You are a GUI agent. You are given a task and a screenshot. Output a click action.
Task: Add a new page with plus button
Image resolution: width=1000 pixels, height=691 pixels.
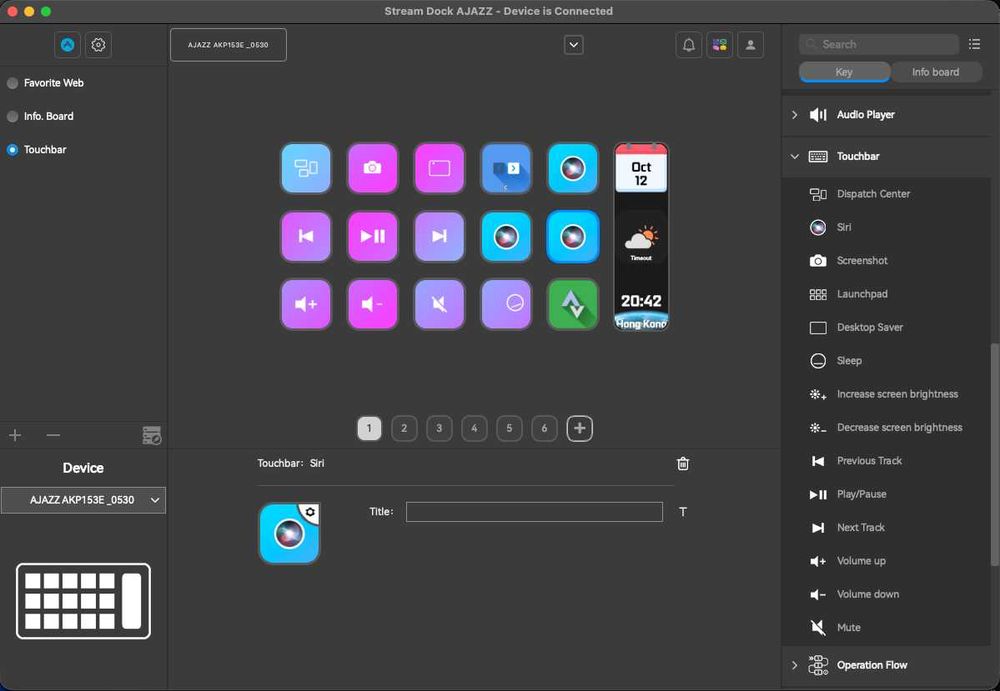click(x=580, y=428)
